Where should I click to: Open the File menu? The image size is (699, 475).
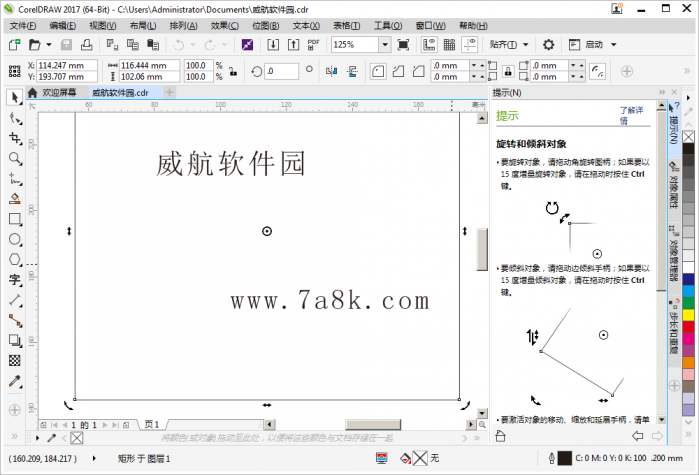pos(23,26)
